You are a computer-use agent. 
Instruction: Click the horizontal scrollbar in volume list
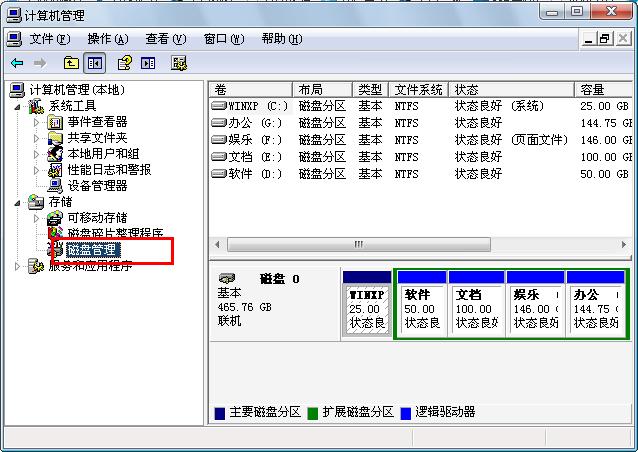pyautogui.click(x=419, y=244)
